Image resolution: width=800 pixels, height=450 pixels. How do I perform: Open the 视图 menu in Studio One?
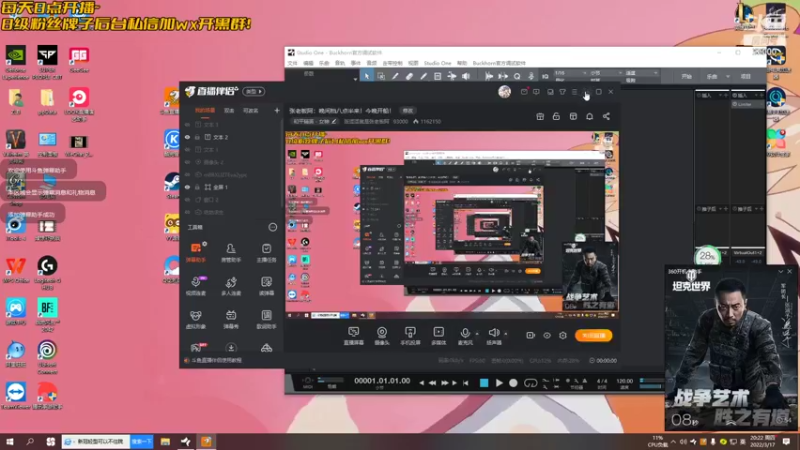[413, 63]
